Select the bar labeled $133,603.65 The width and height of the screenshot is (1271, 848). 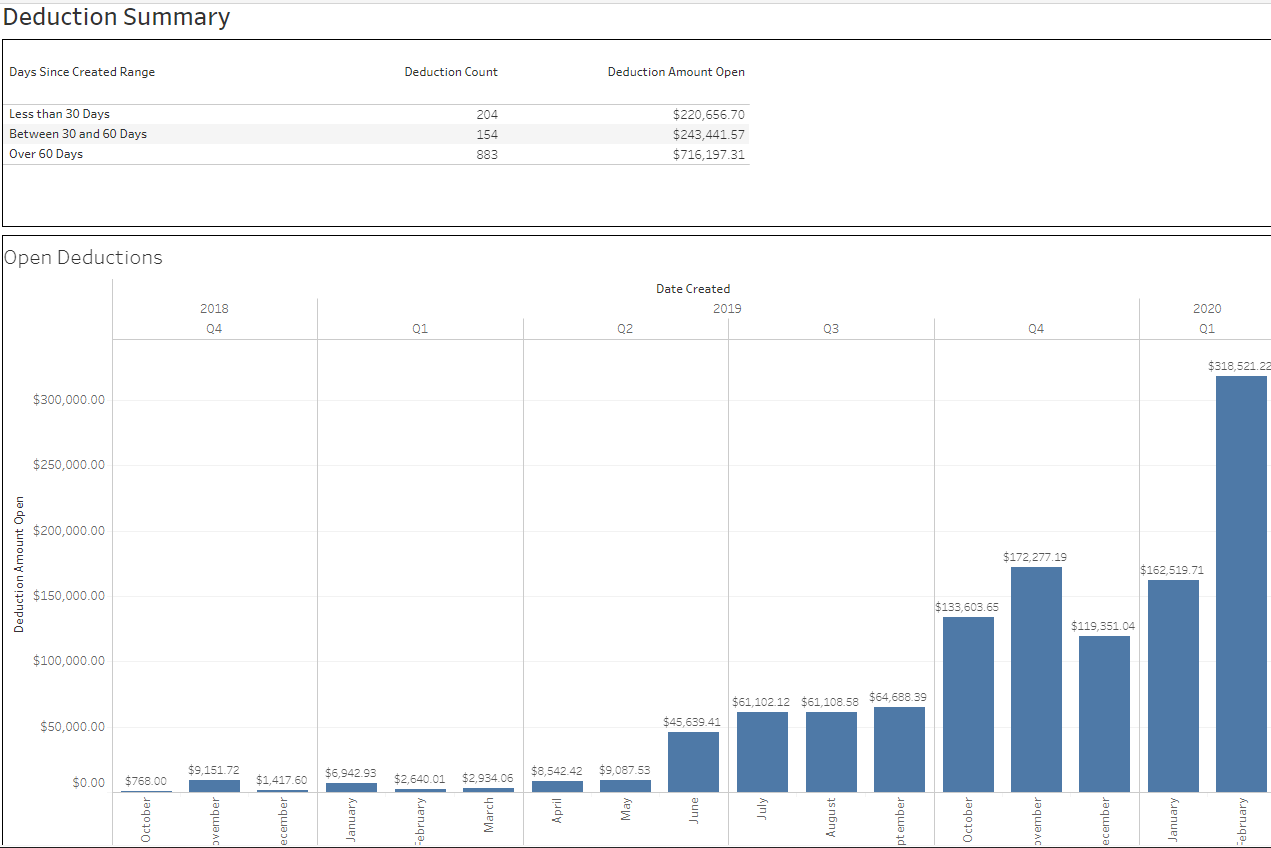click(x=968, y=704)
